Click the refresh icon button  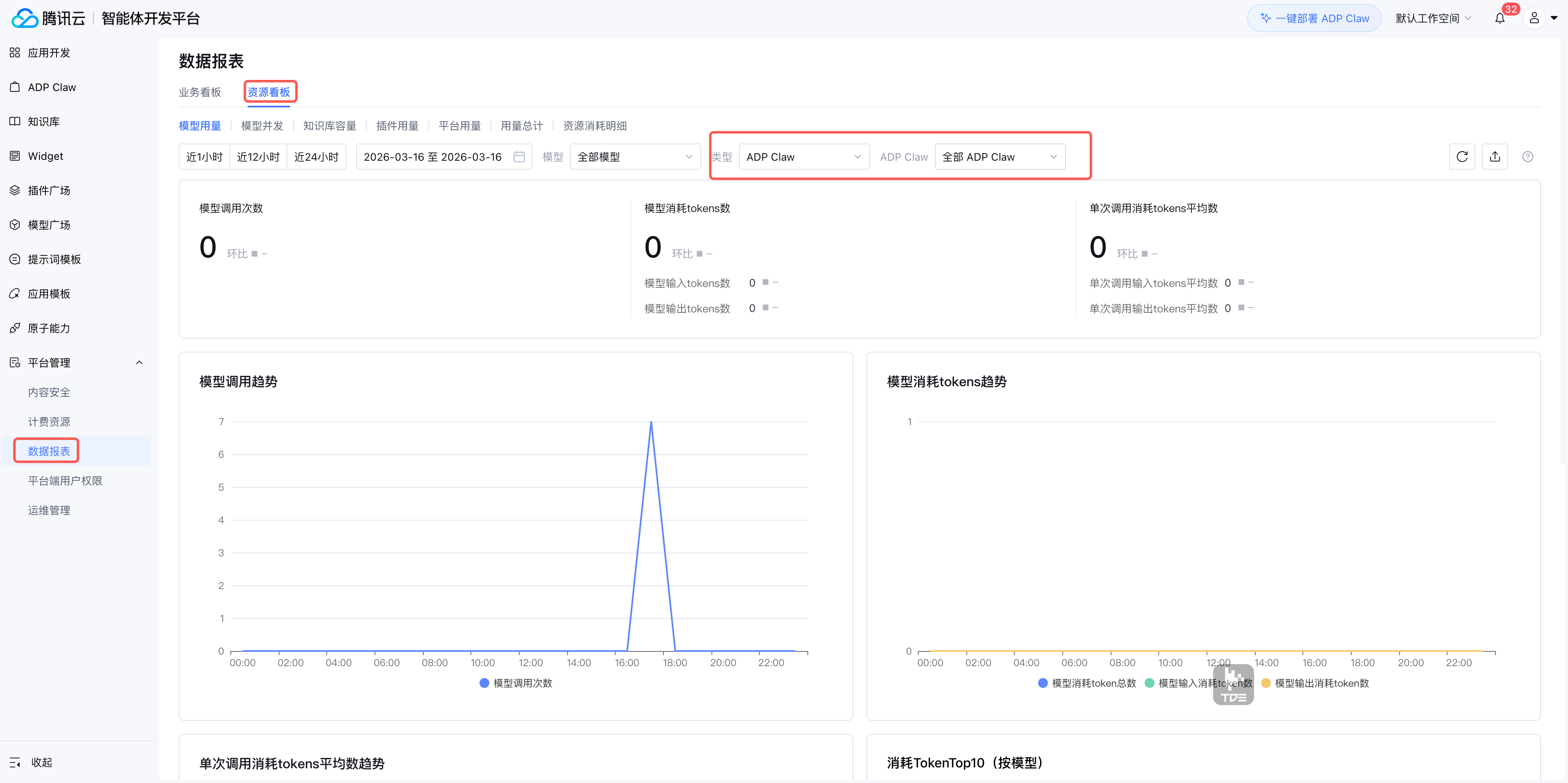pos(1461,157)
